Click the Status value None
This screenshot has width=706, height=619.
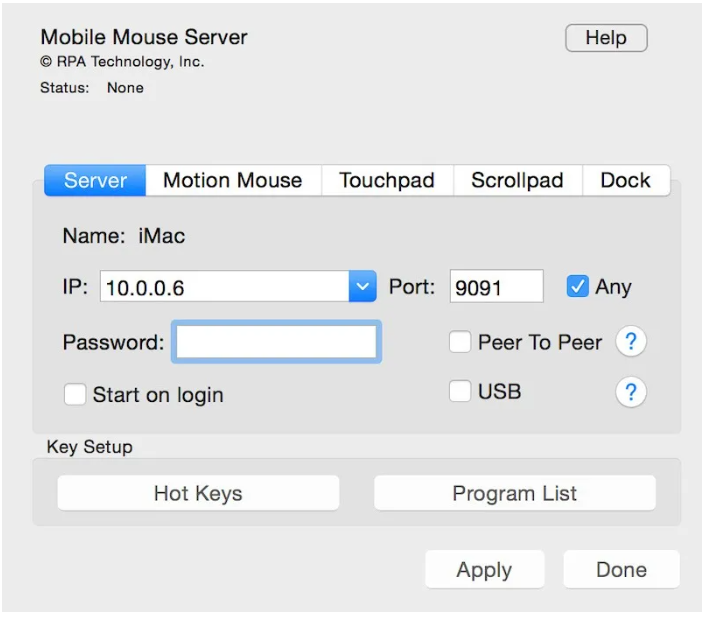[x=125, y=88]
